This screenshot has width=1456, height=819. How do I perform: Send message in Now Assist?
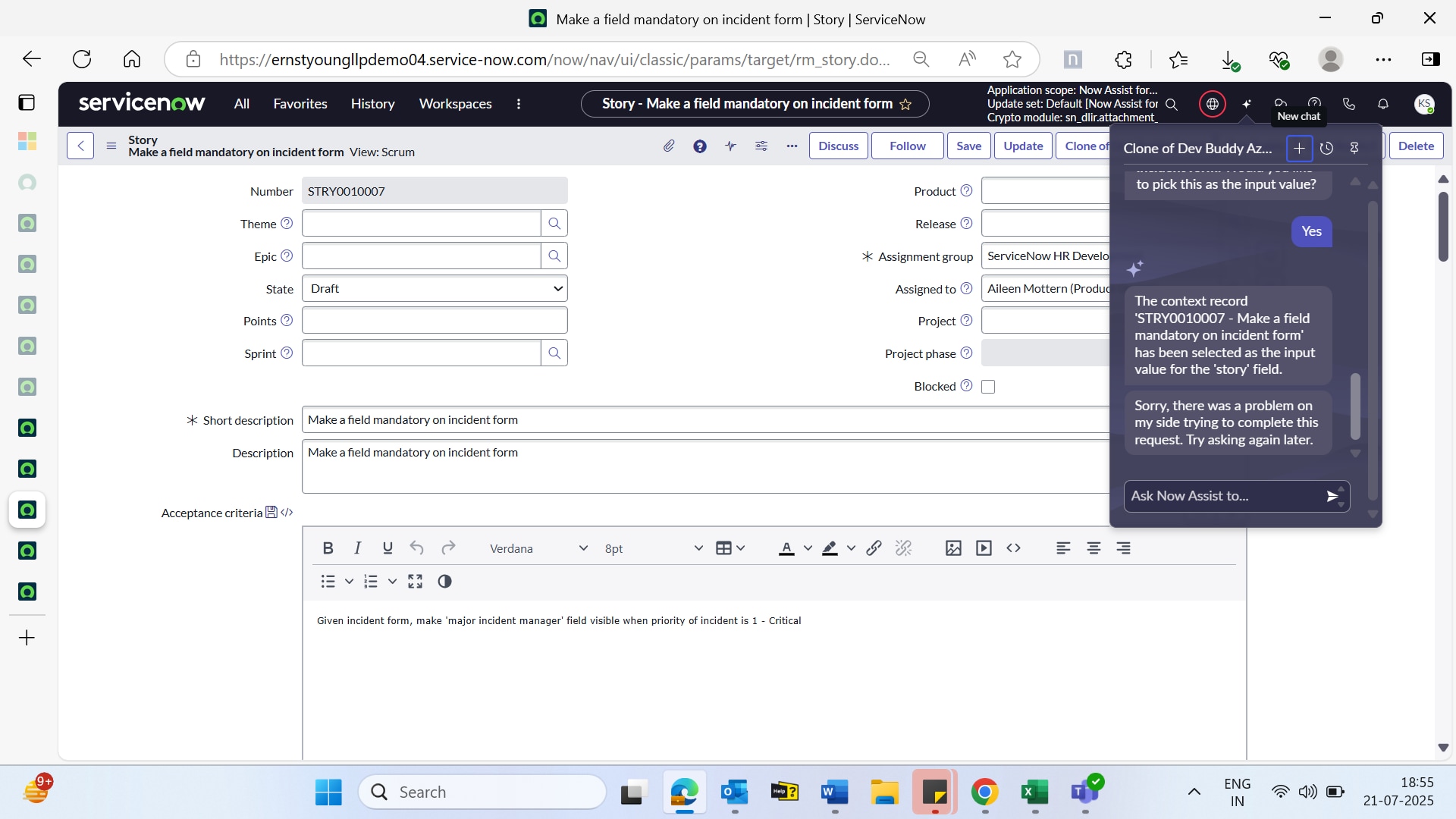point(1332,496)
